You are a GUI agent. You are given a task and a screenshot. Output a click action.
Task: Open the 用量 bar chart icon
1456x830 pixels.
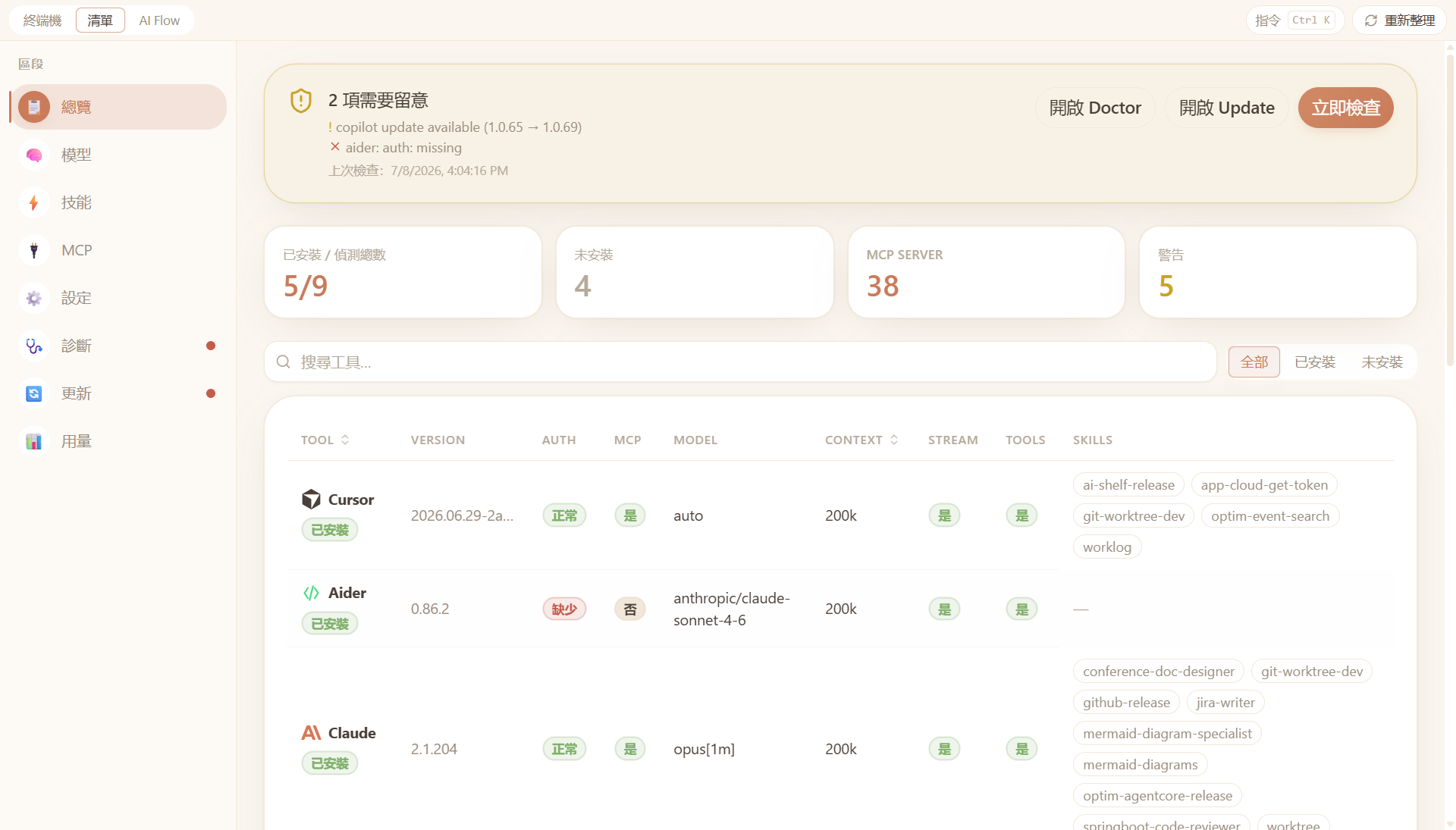[34, 441]
